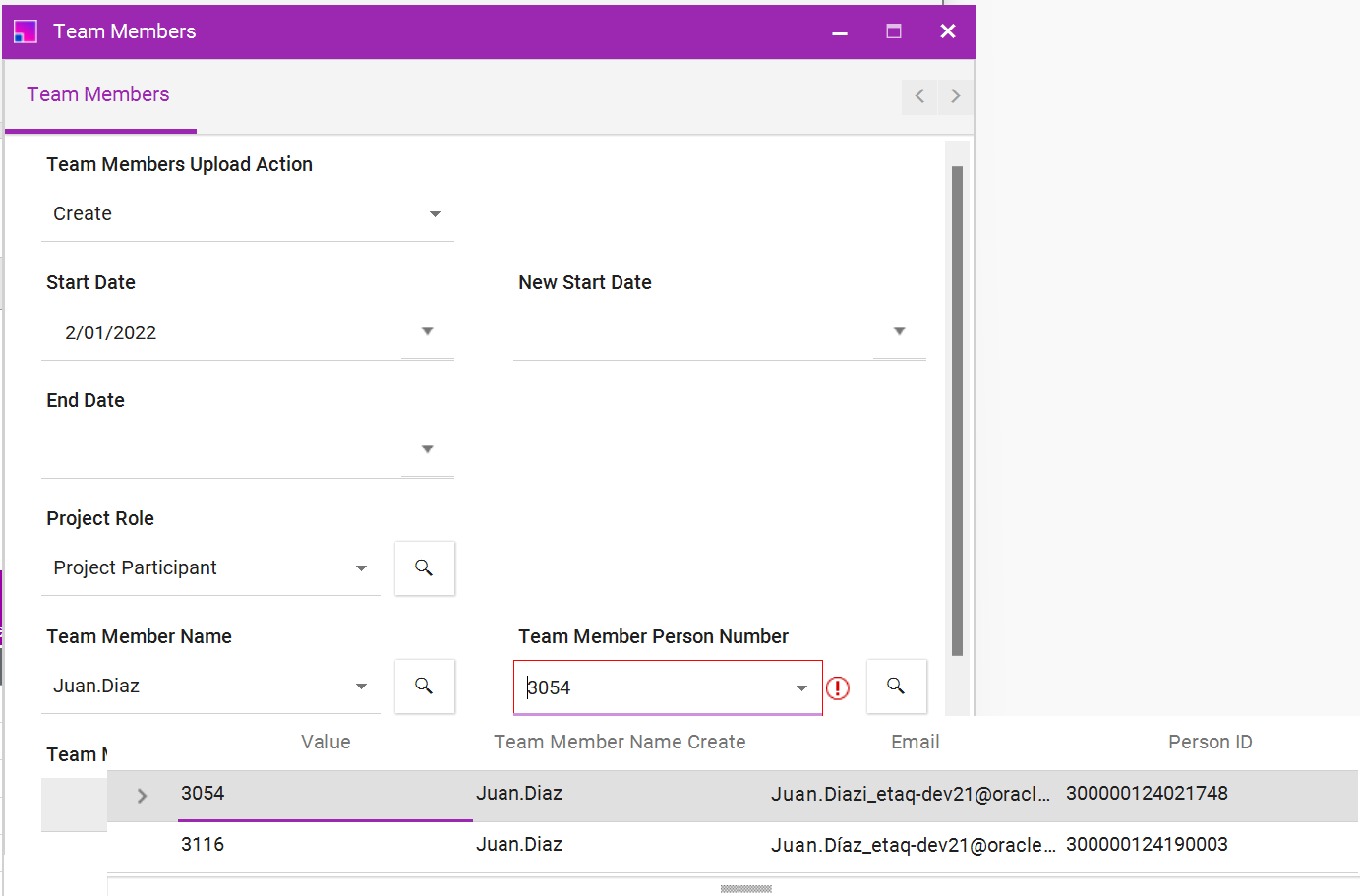Go to the previous tab with left chevron
Image resolution: width=1360 pixels, height=896 pixels.
[x=919, y=96]
